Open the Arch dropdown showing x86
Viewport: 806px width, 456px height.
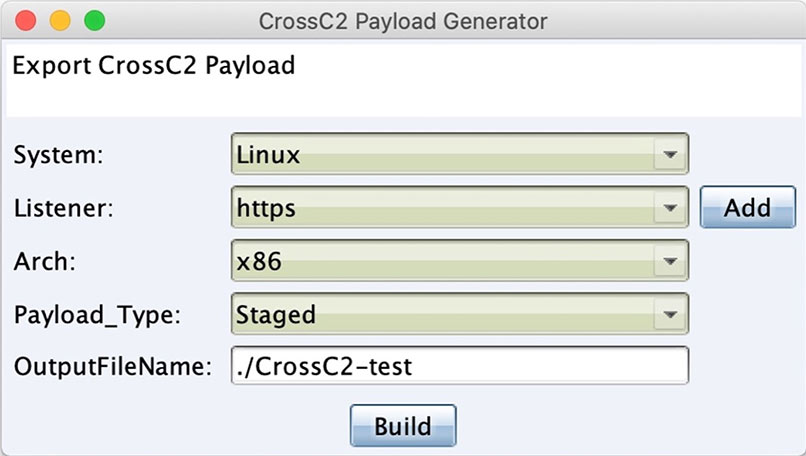460,261
